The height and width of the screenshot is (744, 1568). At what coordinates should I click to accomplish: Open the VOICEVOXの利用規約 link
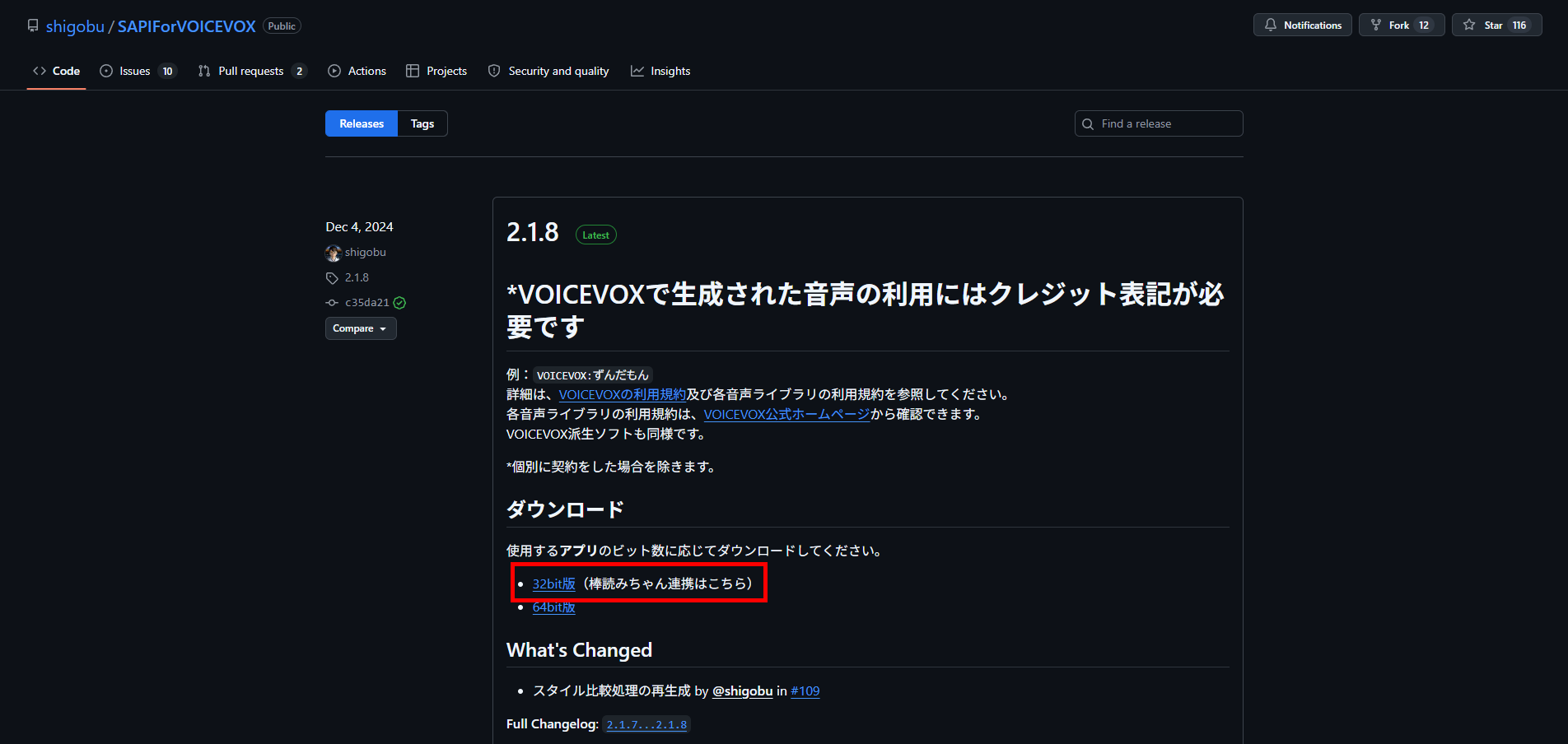pos(623,395)
